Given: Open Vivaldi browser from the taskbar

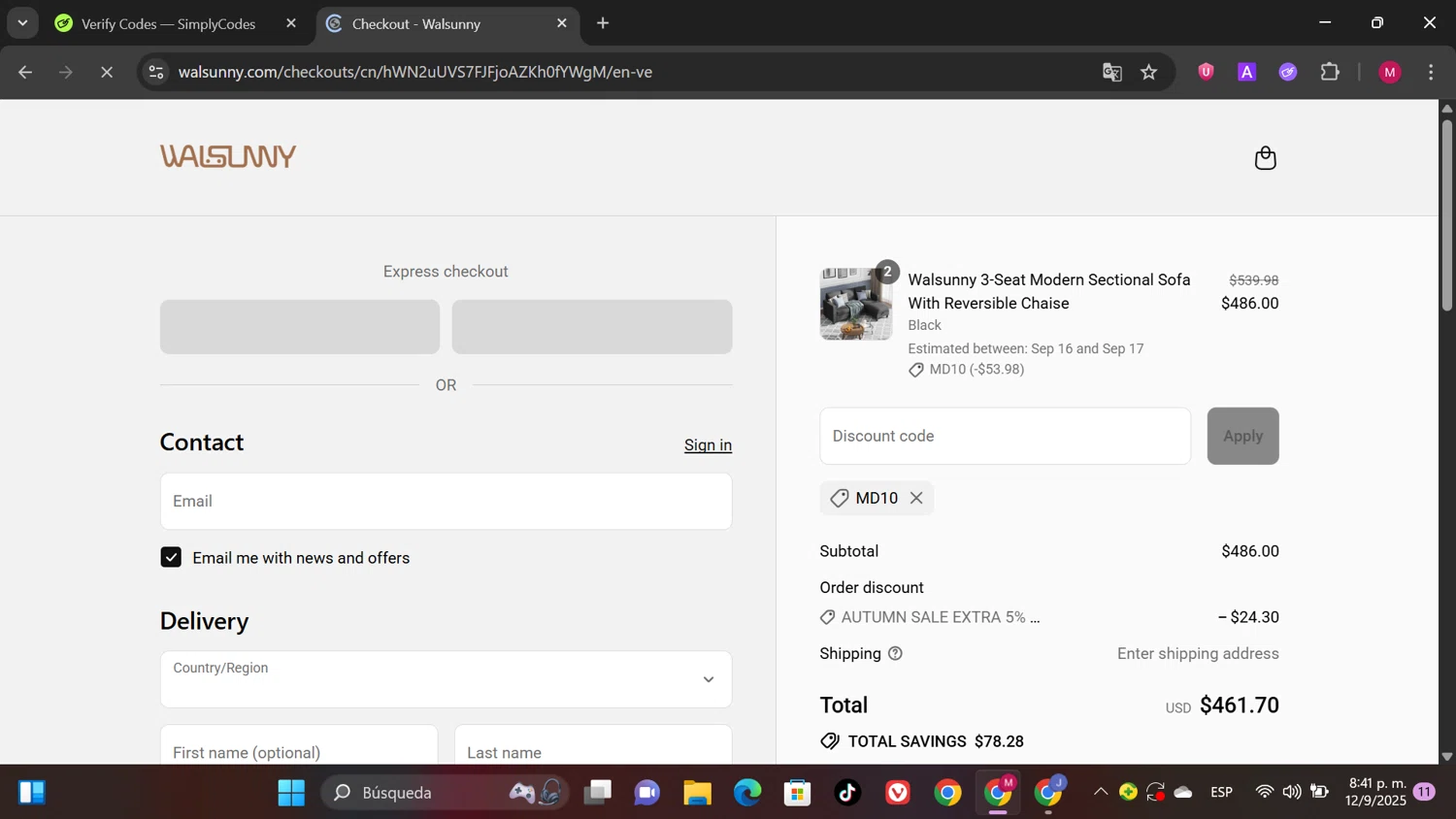Looking at the screenshot, I should (898, 793).
